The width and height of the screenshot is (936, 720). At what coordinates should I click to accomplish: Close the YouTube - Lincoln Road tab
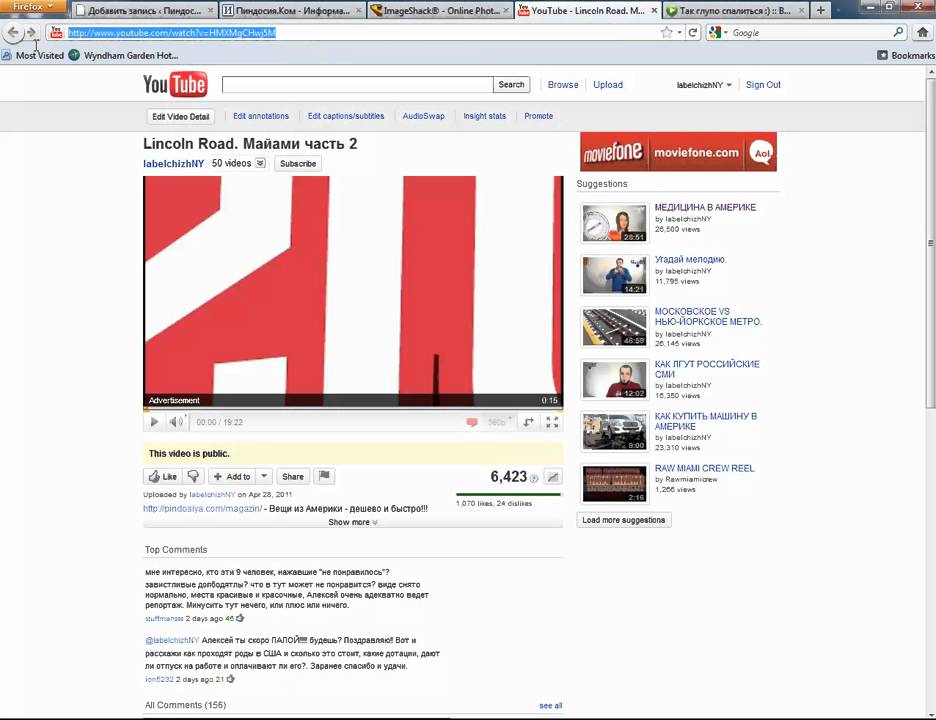[654, 11]
